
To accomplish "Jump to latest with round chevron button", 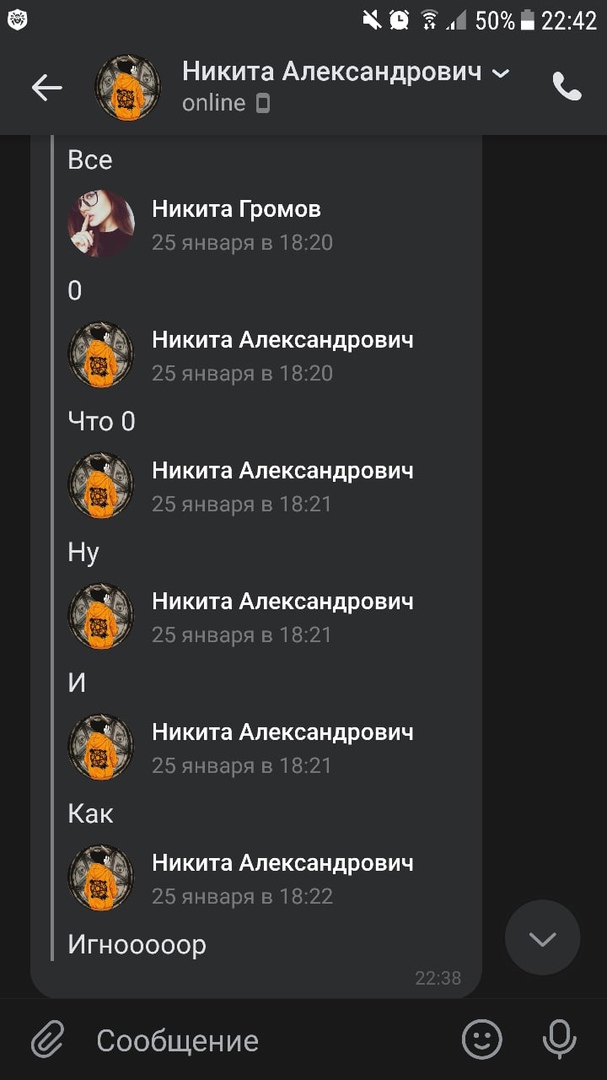I will pos(542,937).
